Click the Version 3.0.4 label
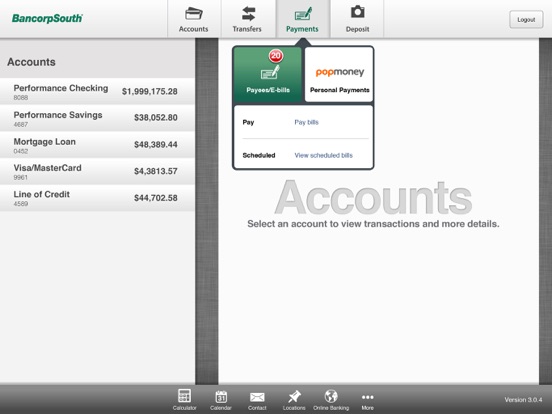Image resolution: width=552 pixels, height=414 pixels. click(523, 400)
